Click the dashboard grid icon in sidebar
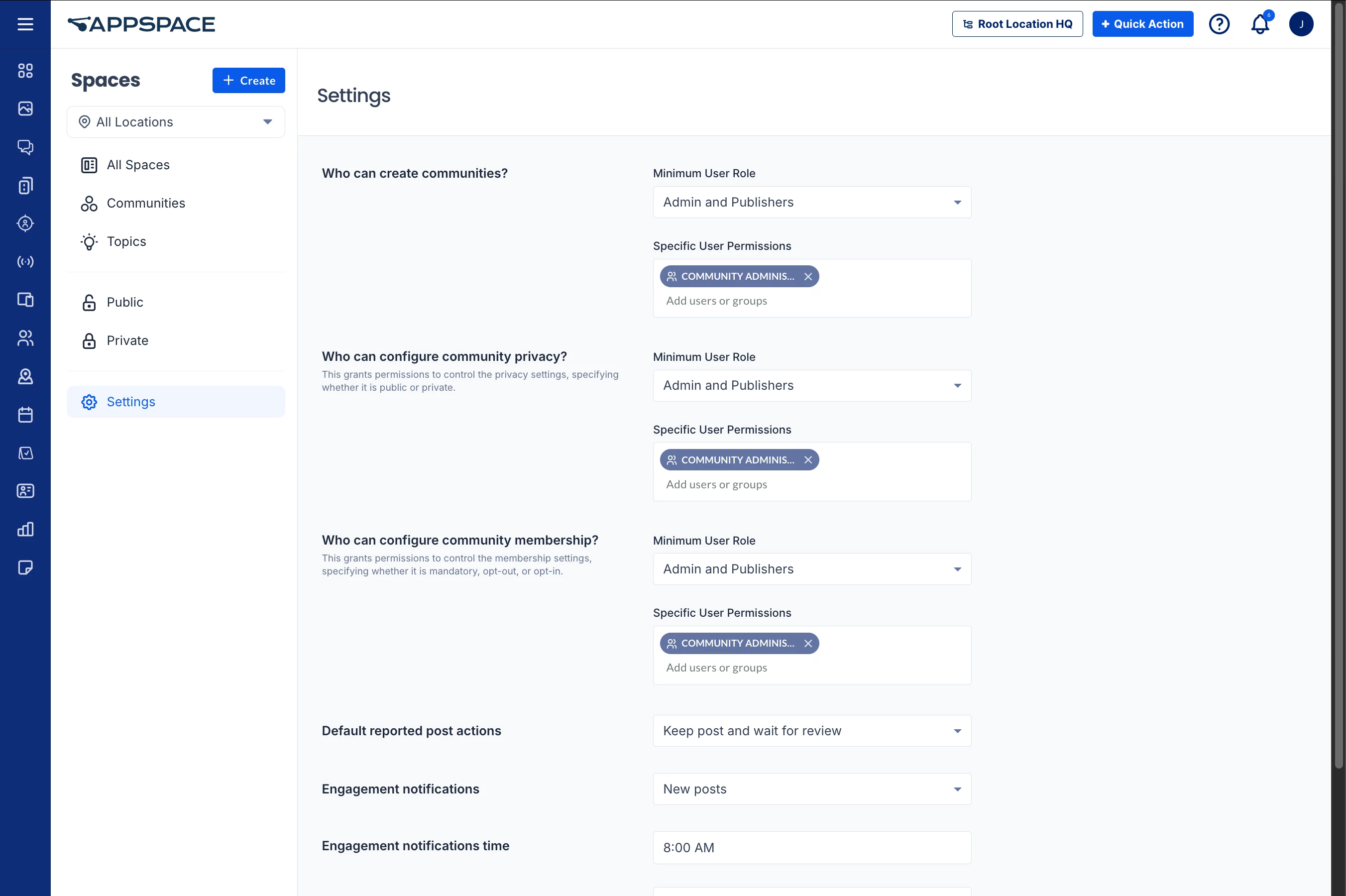Viewport: 1346px width, 896px height. [x=25, y=71]
